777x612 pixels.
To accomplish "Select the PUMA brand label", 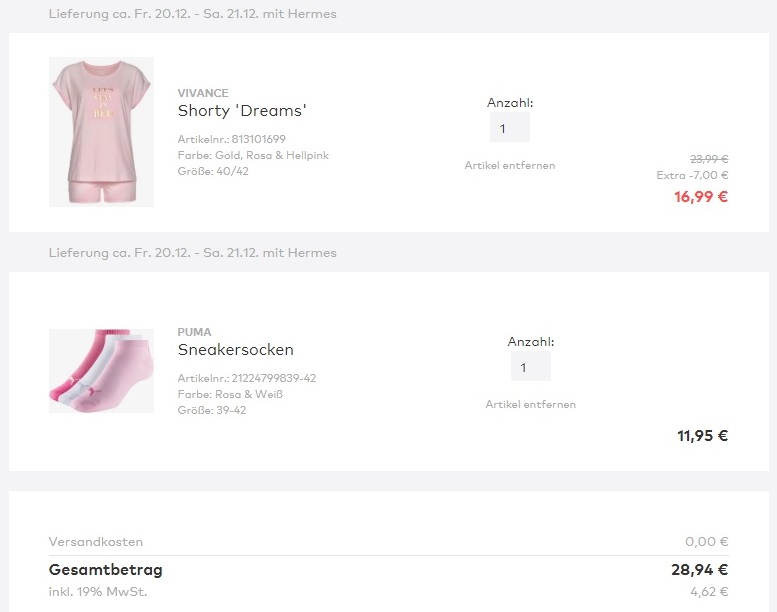I will click(194, 332).
